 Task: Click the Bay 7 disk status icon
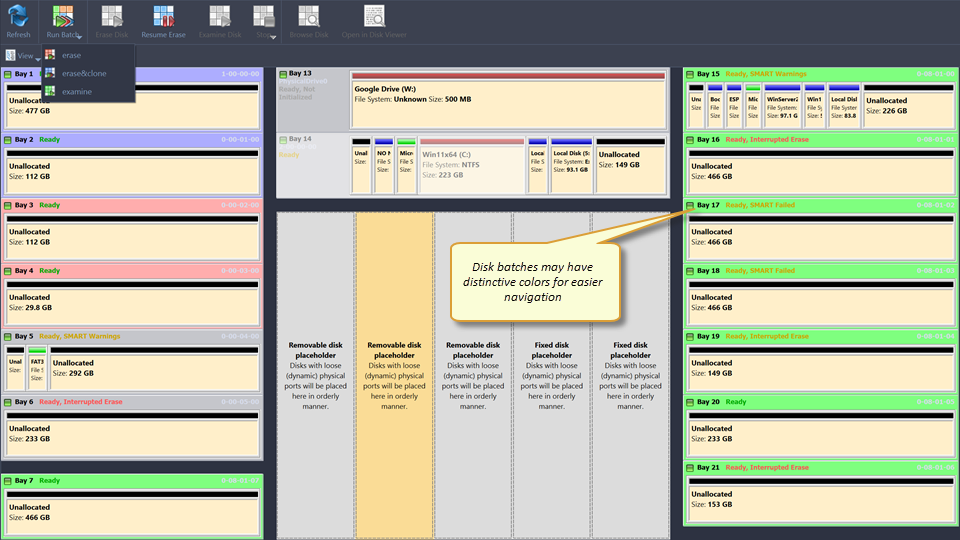point(8,481)
